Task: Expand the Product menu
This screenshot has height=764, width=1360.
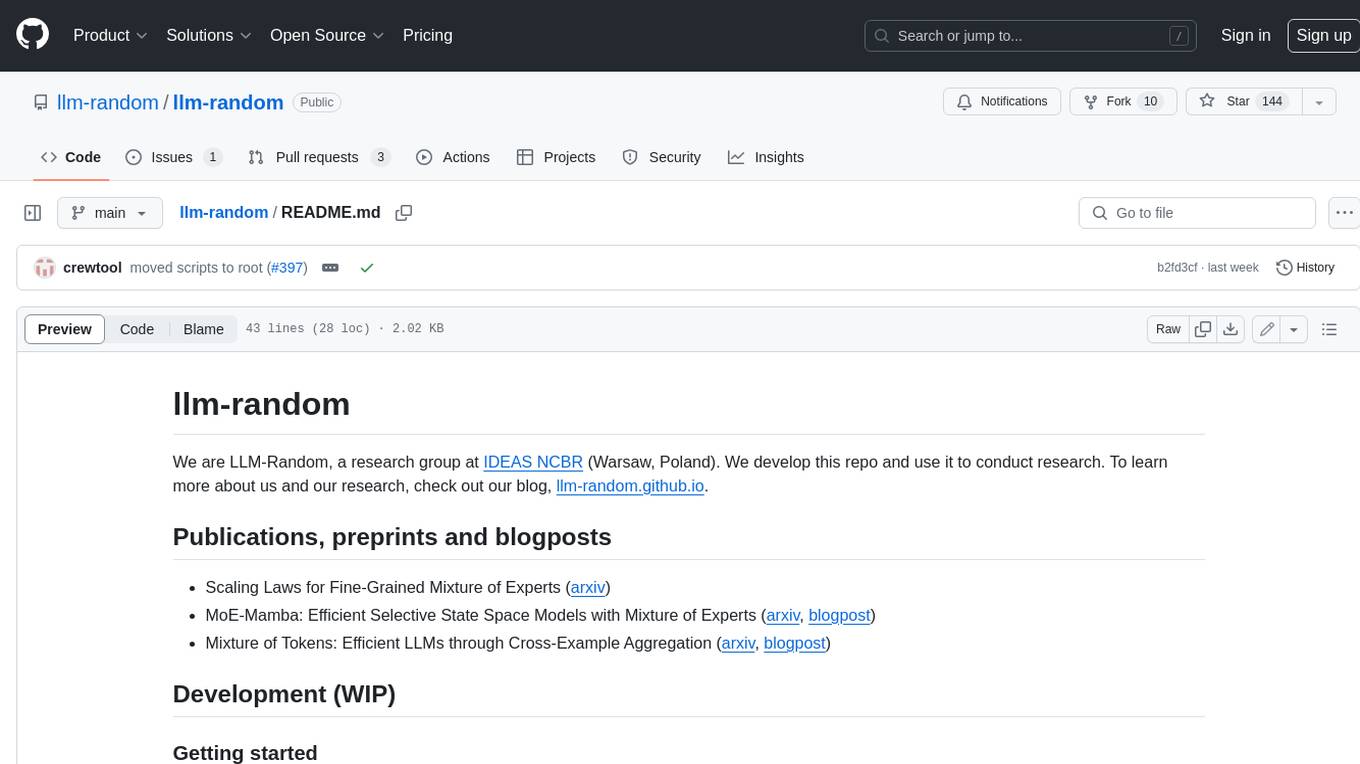Action: tap(110, 35)
